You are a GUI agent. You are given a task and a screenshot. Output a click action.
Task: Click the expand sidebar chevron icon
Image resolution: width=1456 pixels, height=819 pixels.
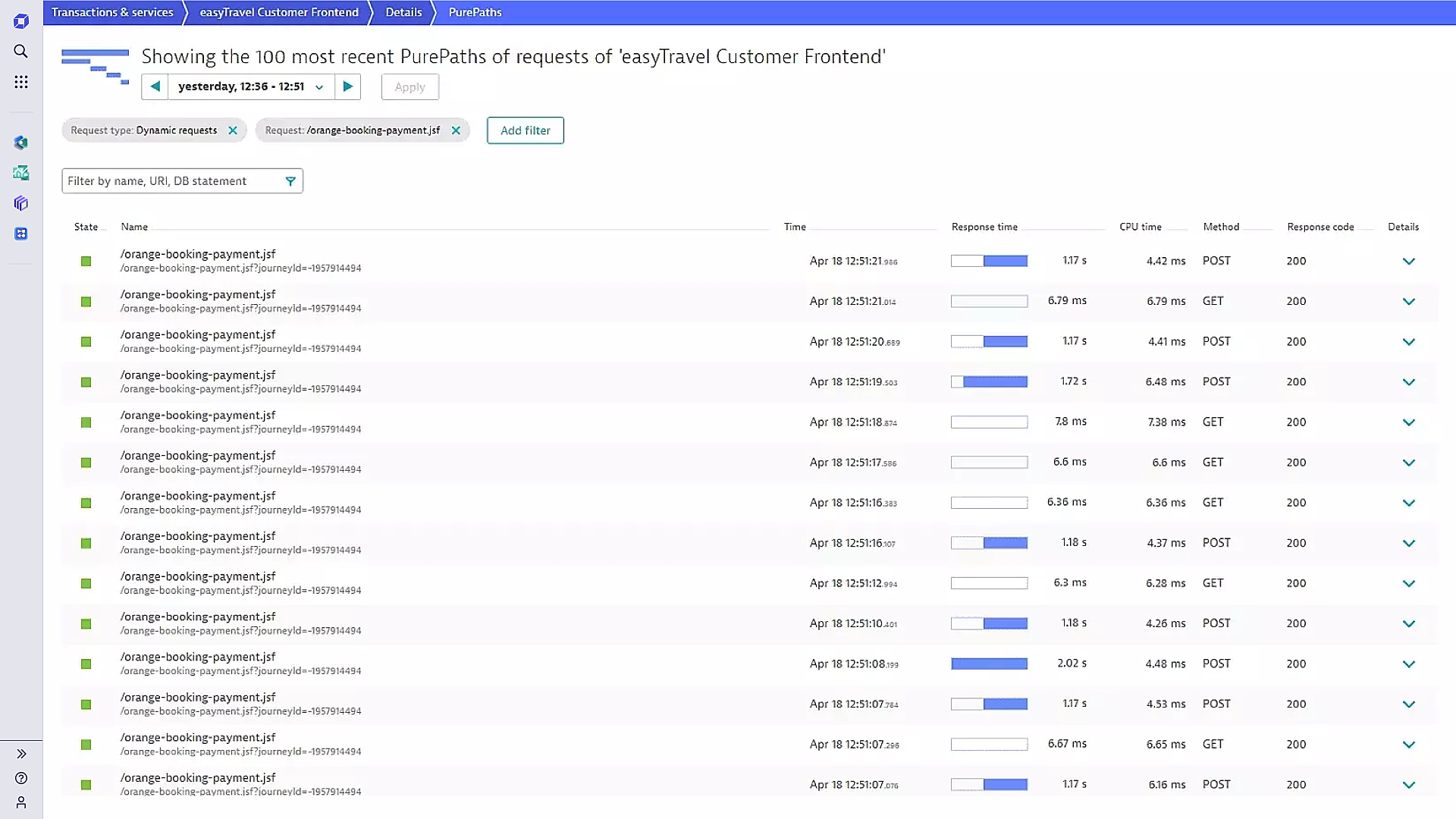click(22, 754)
